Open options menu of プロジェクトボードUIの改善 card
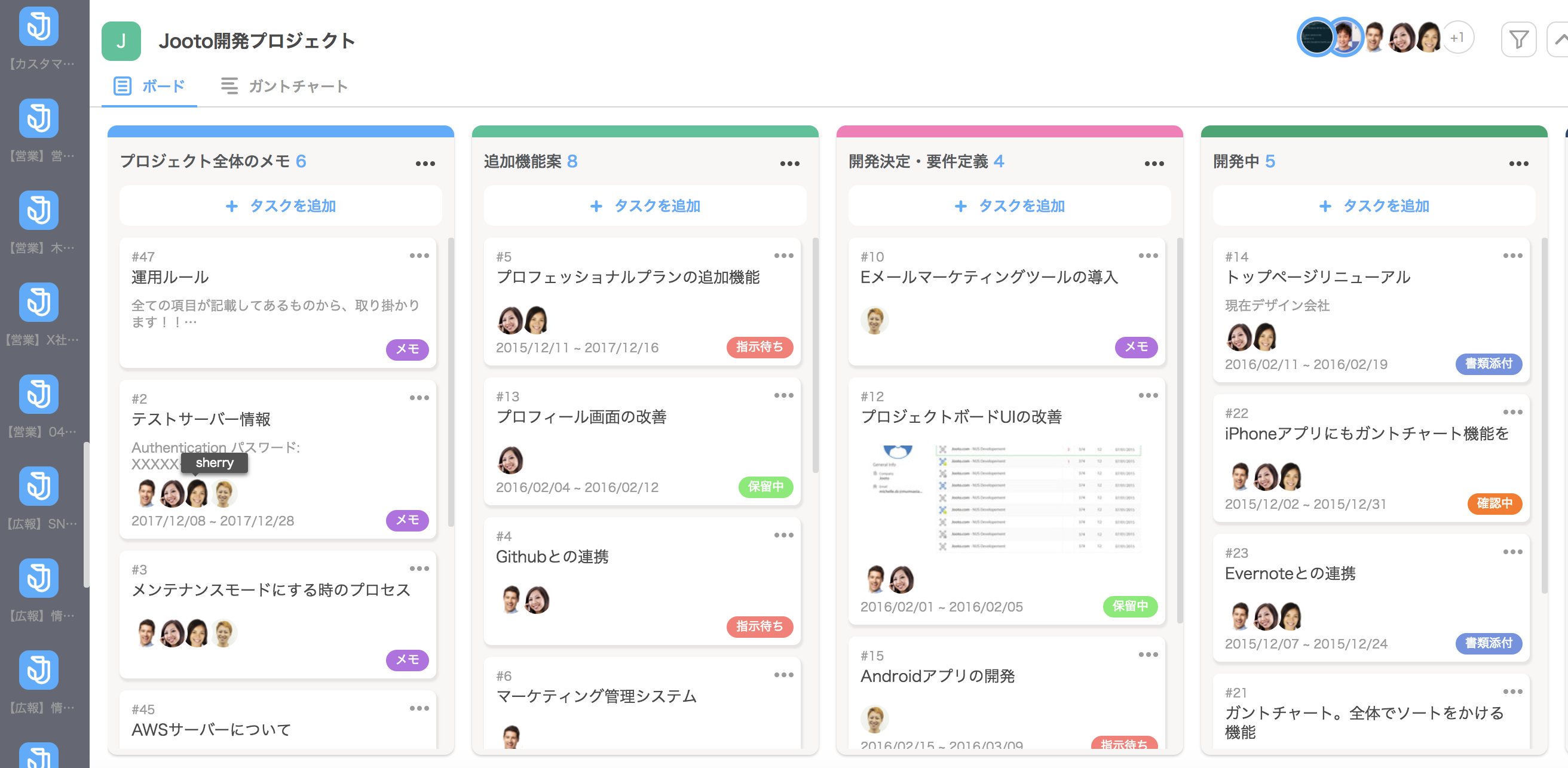The height and width of the screenshot is (768, 1568). pyautogui.click(x=1149, y=395)
